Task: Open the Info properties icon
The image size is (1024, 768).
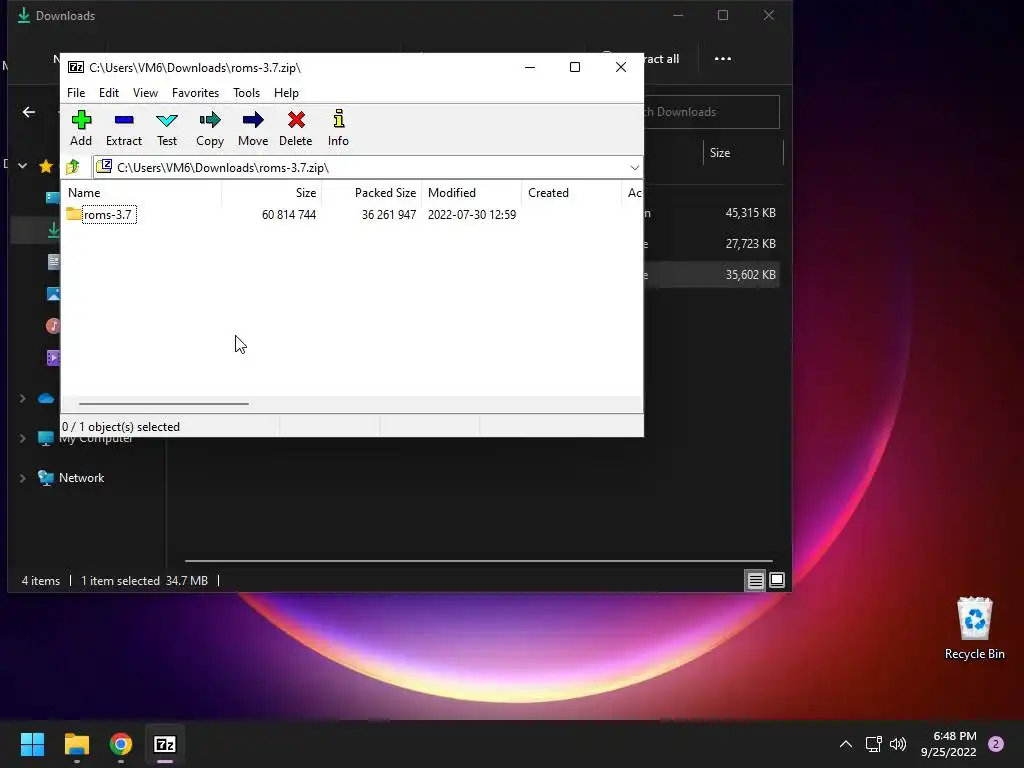Action: 338,129
